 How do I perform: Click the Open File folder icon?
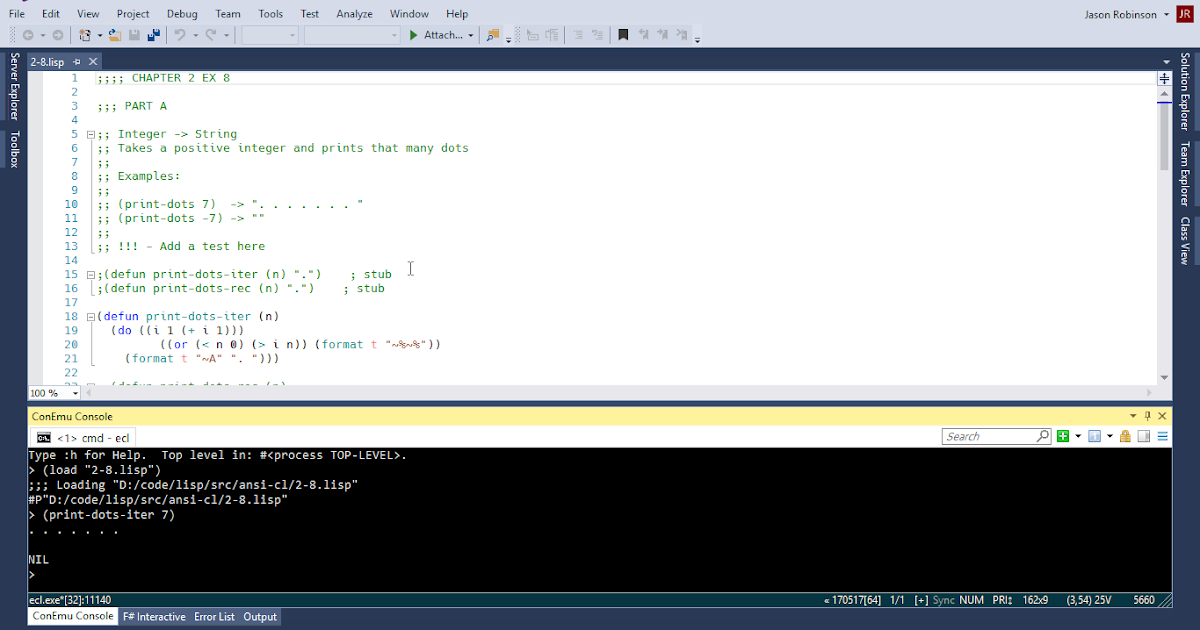(114, 35)
